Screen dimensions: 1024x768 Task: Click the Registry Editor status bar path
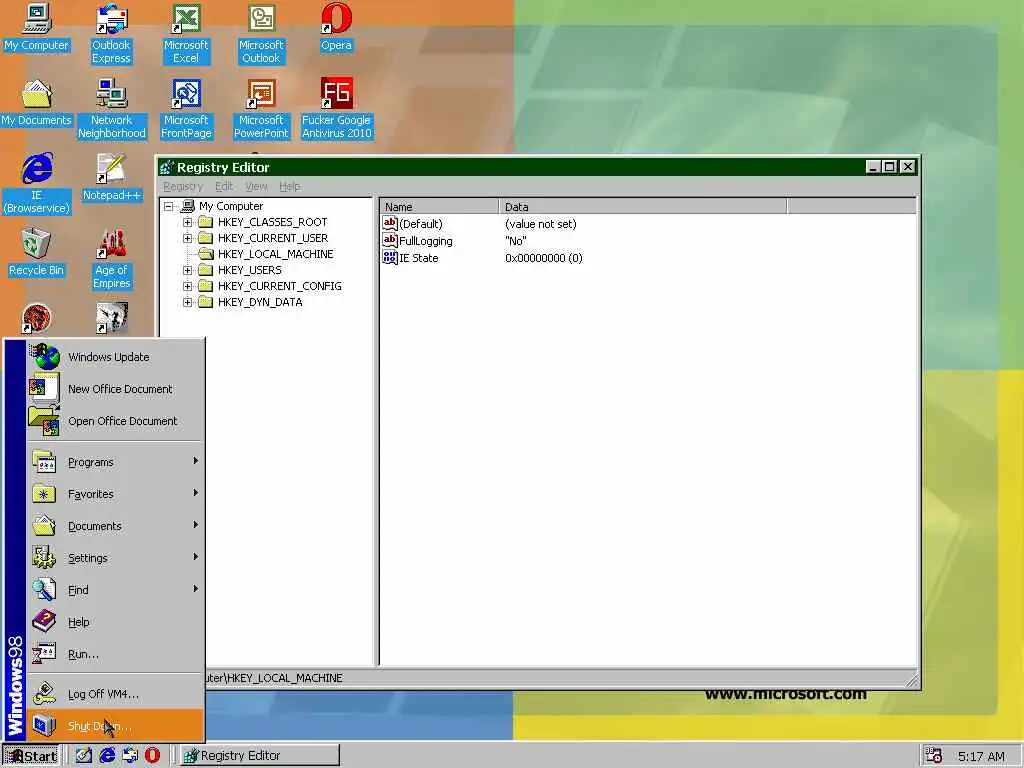[x=274, y=678]
